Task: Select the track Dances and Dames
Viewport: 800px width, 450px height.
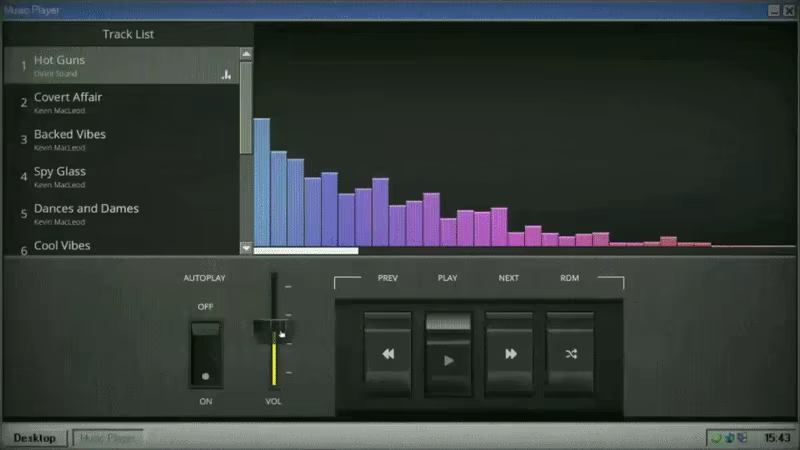Action: [121, 214]
